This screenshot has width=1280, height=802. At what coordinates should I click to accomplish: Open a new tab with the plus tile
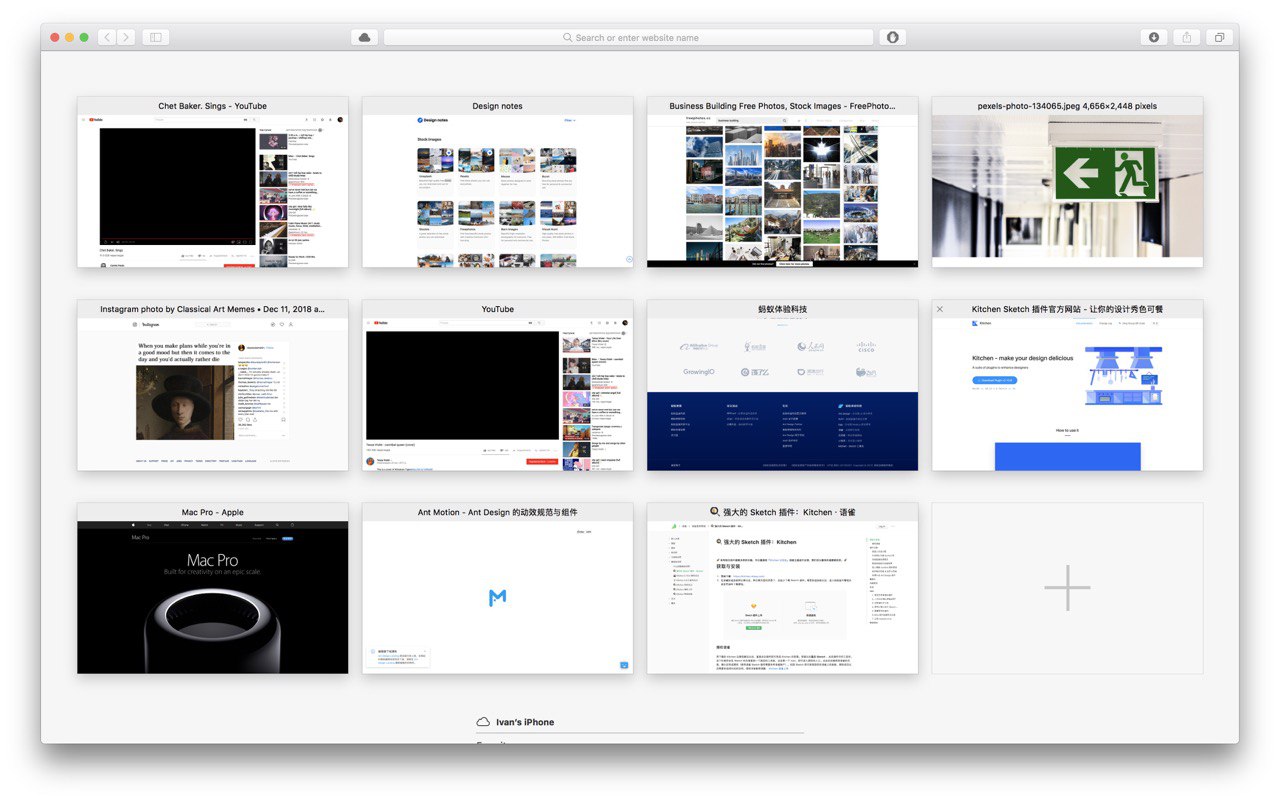[x=1067, y=588]
